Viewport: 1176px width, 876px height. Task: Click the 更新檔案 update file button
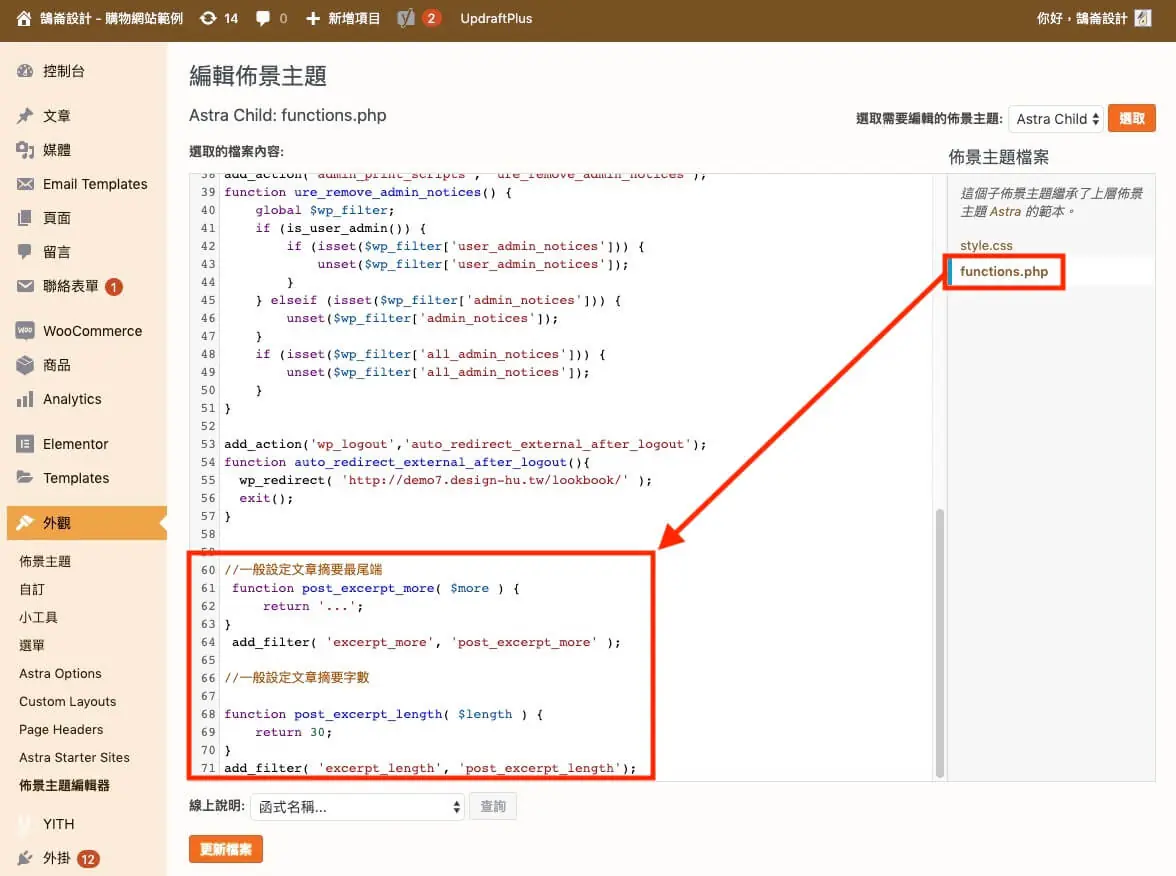pos(226,849)
